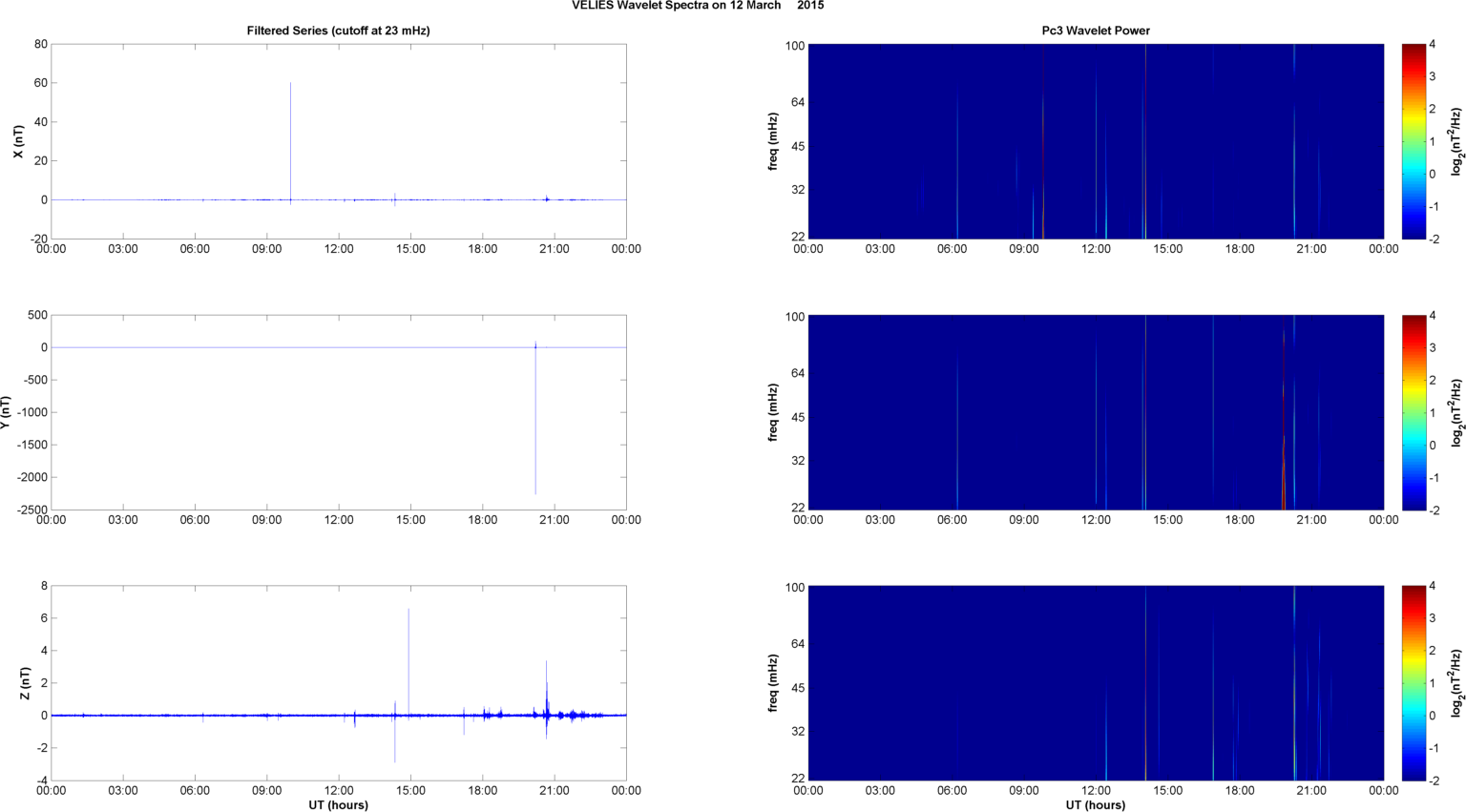This screenshot has height=812, width=1466.
Task: Click the middle spectrogram's colorbar
Action: pos(1414,412)
